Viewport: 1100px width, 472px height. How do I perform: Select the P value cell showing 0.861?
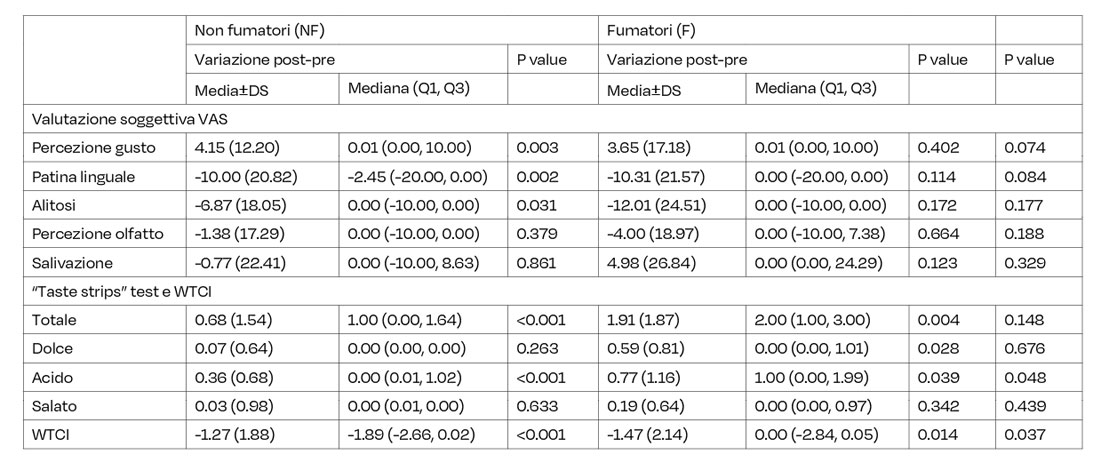point(537,263)
